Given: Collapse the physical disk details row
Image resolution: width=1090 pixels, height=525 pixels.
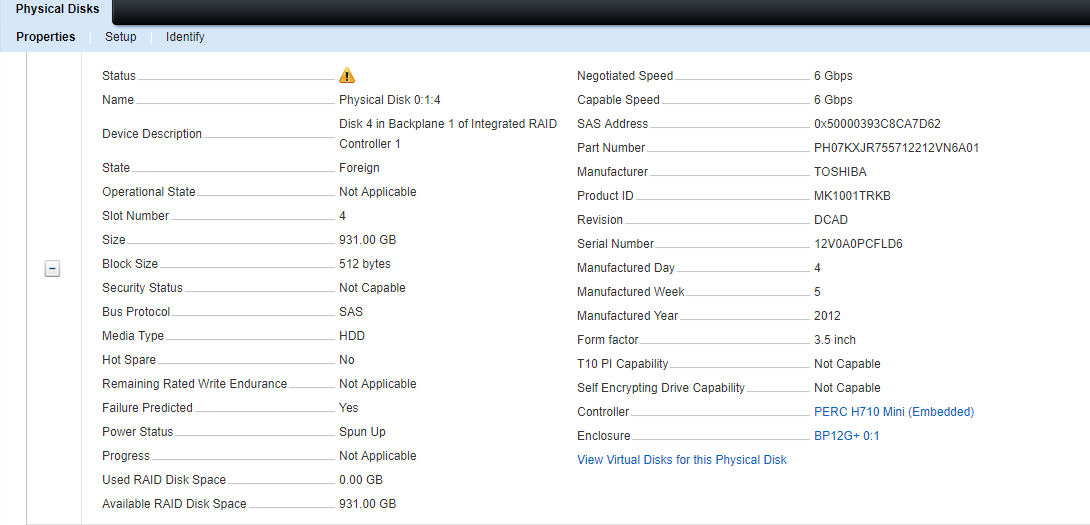Looking at the screenshot, I should [x=52, y=269].
